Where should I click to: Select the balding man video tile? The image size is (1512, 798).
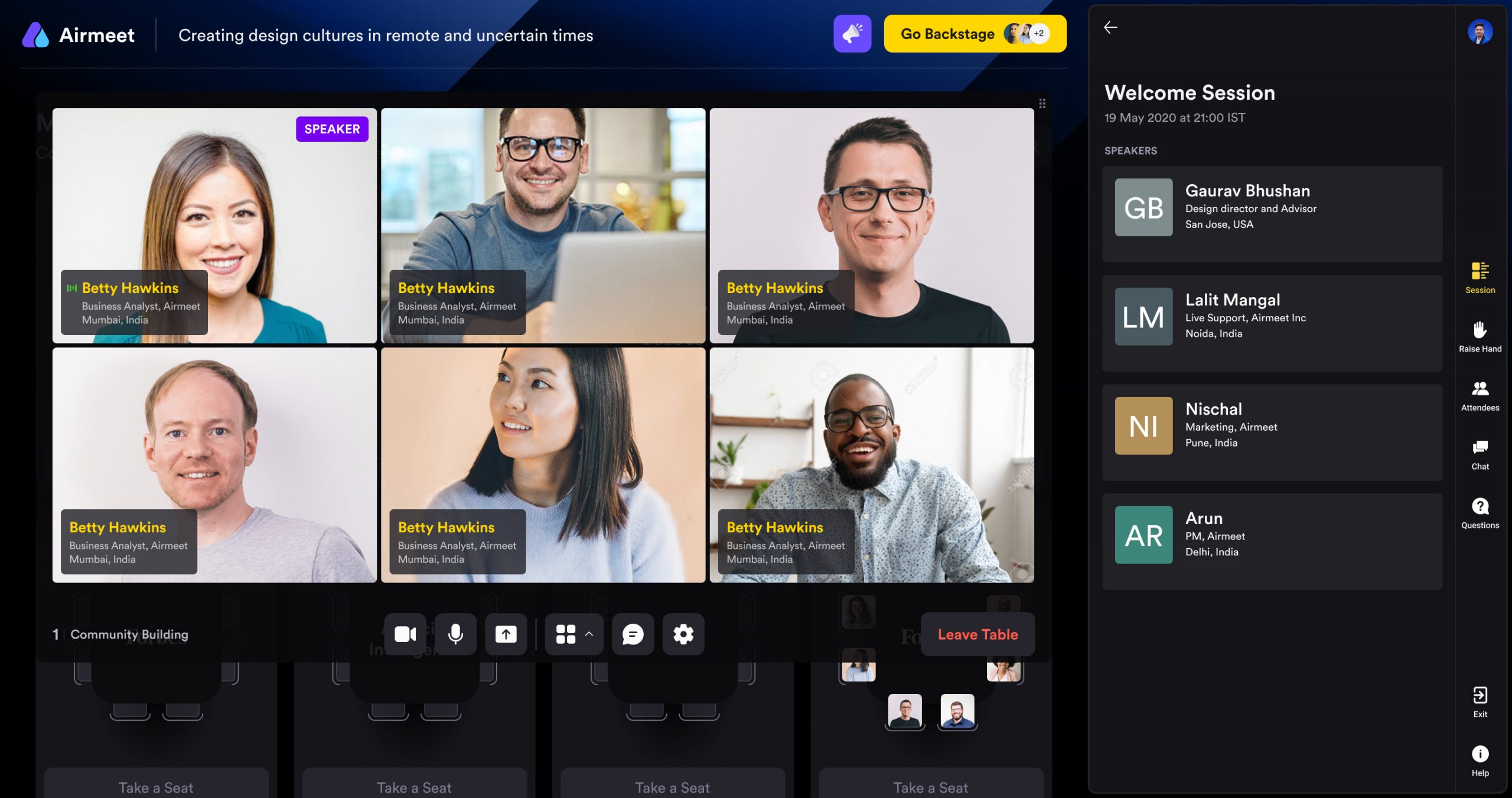point(214,465)
